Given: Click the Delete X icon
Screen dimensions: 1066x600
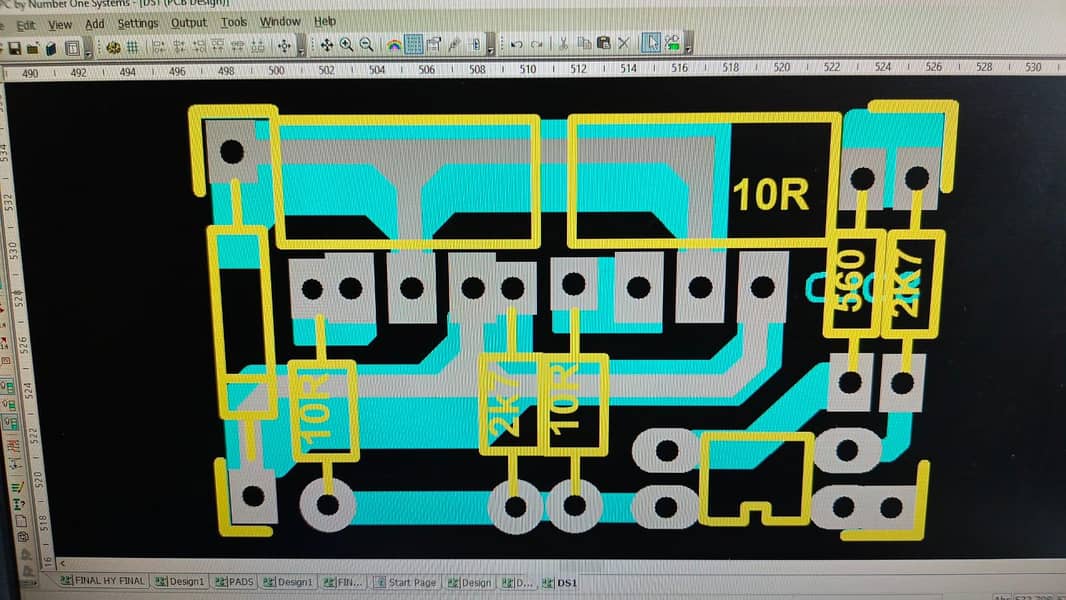Looking at the screenshot, I should coord(623,43).
